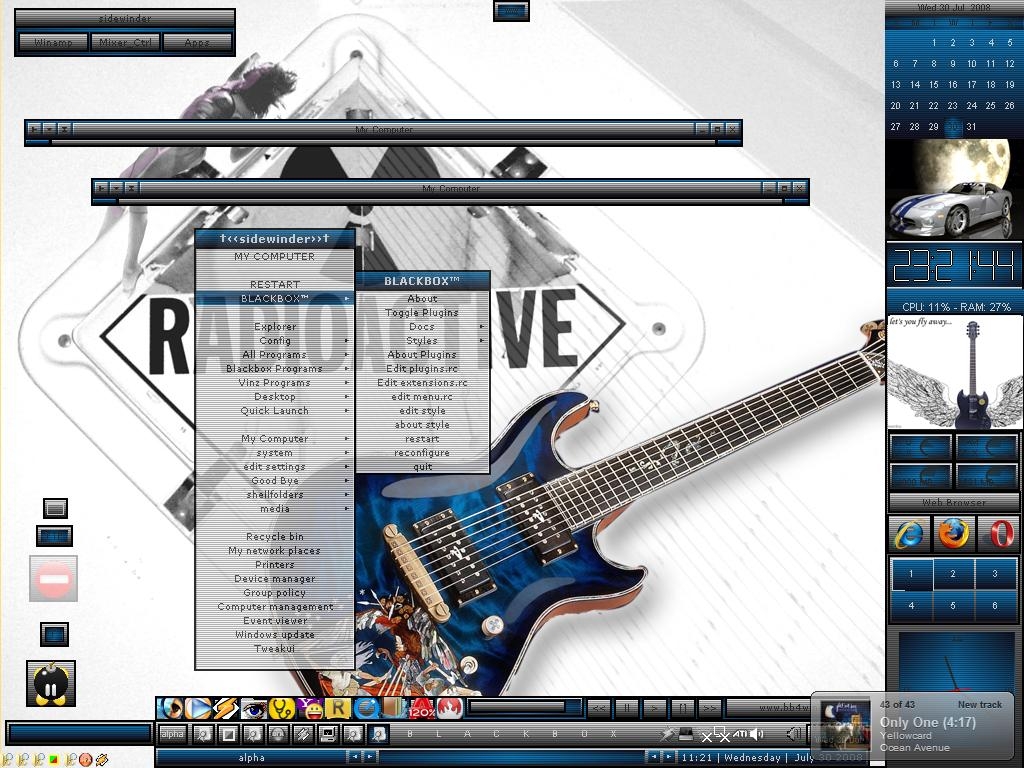This screenshot has width=1024, height=768.
Task: Open the yellow stethoscope icon in the dock
Action: [x=282, y=708]
